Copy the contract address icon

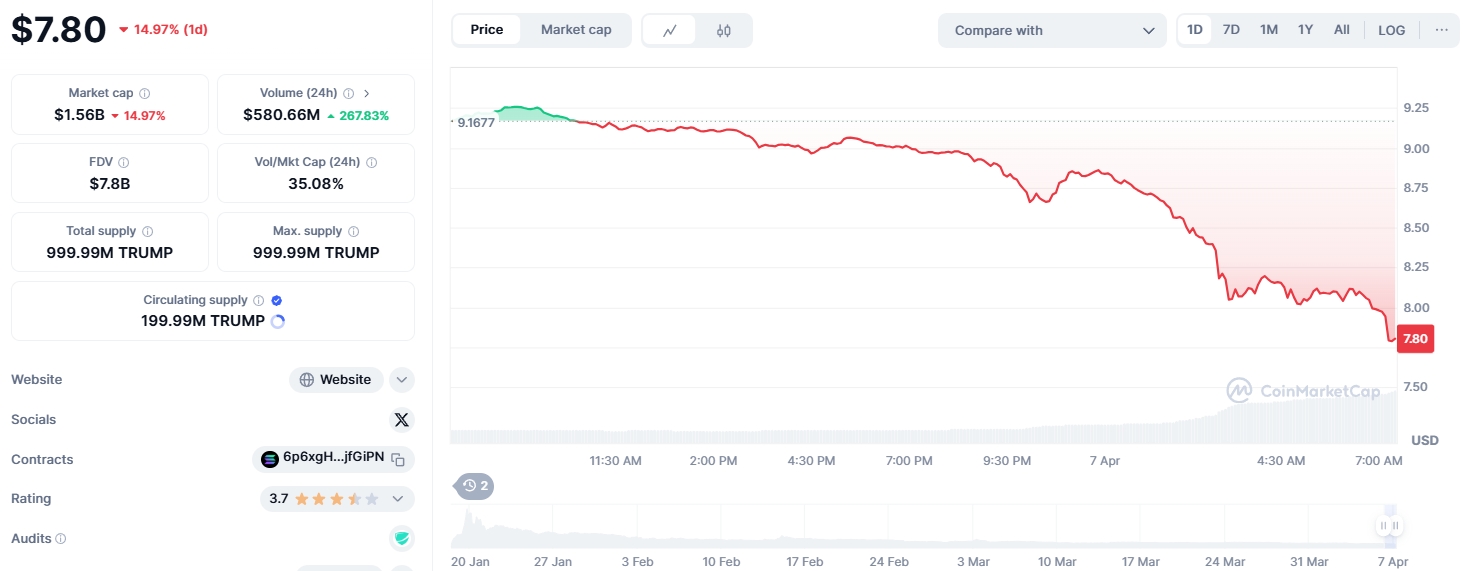tap(398, 459)
